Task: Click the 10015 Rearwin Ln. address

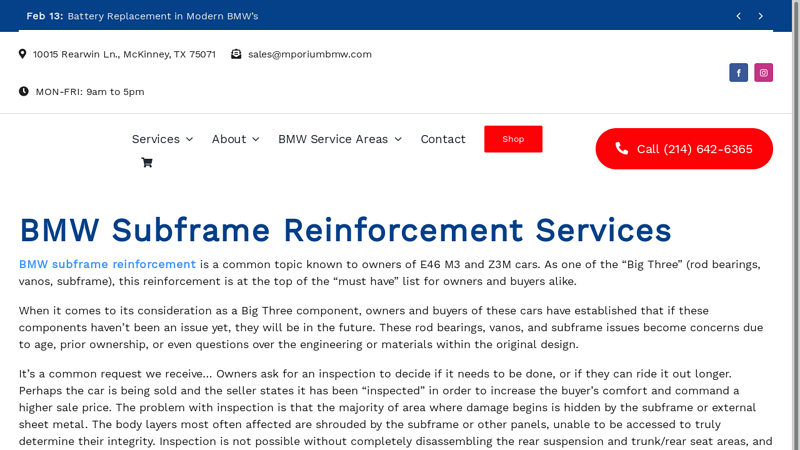Action: click(124, 54)
